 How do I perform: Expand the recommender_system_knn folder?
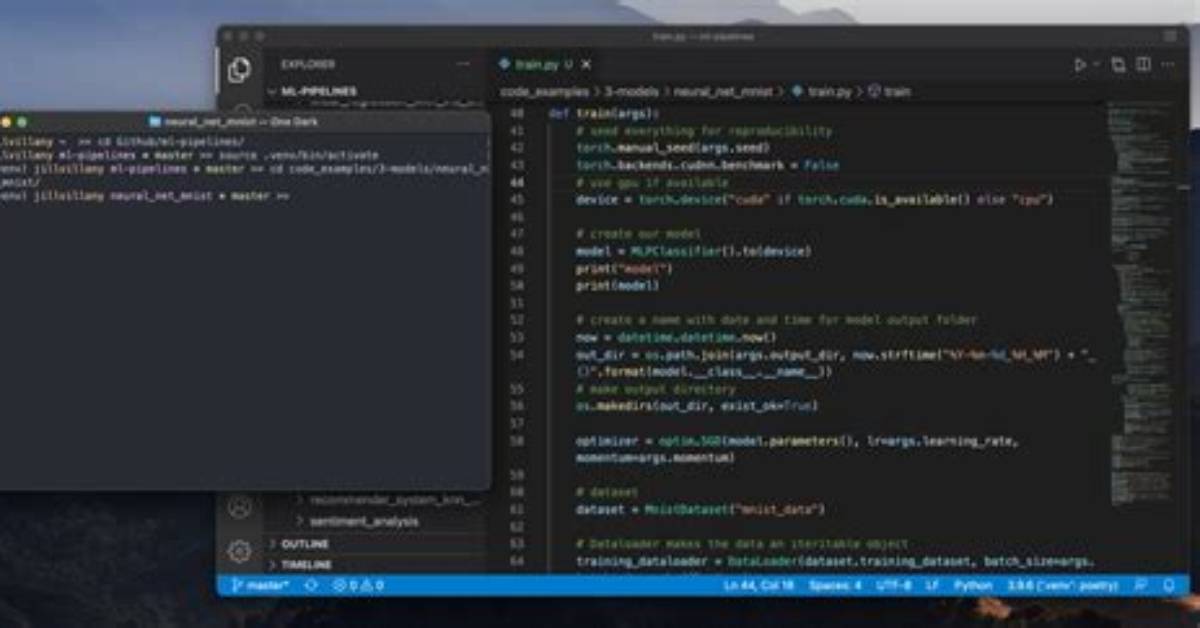click(387, 499)
